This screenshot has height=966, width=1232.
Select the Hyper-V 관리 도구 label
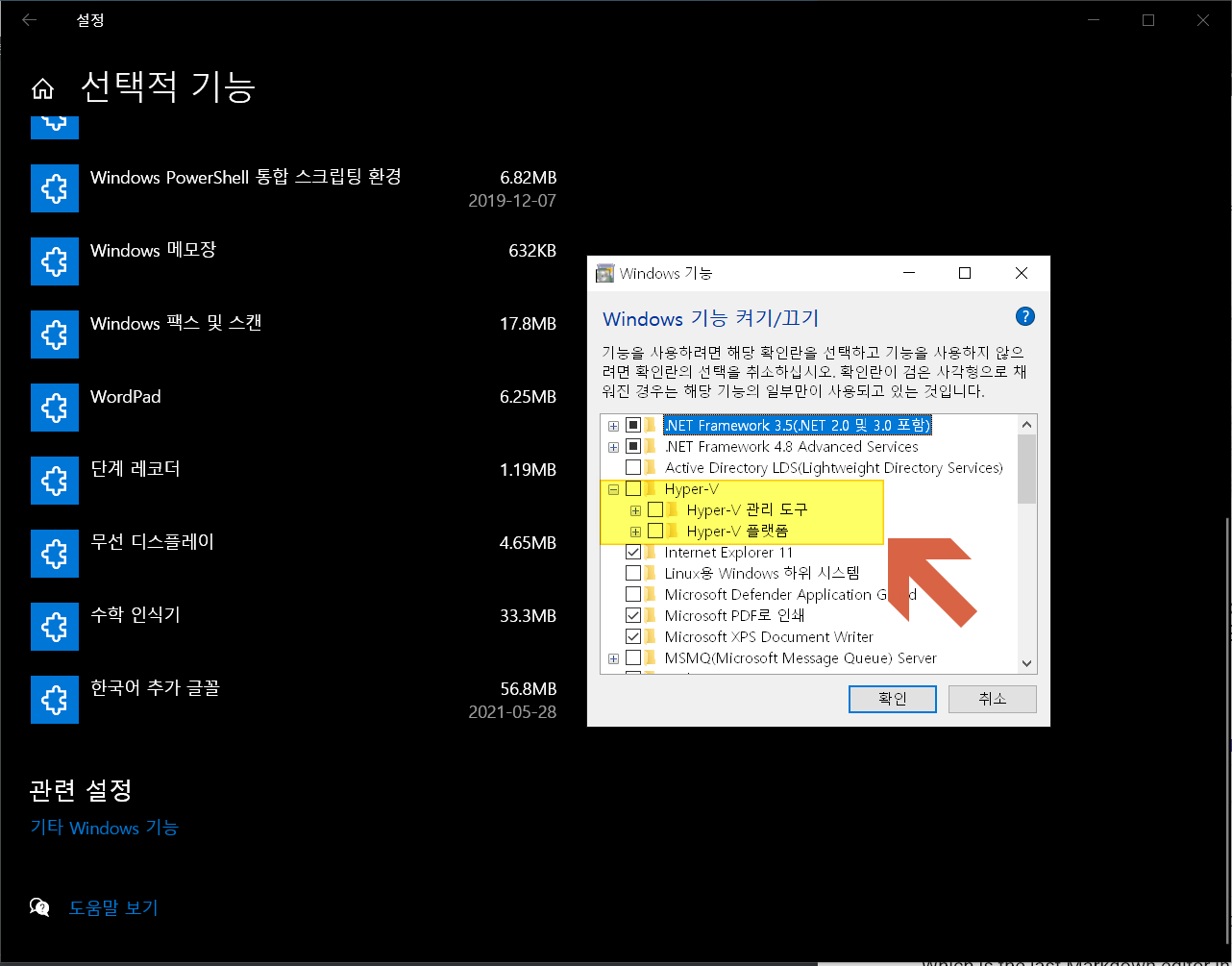coord(747,509)
